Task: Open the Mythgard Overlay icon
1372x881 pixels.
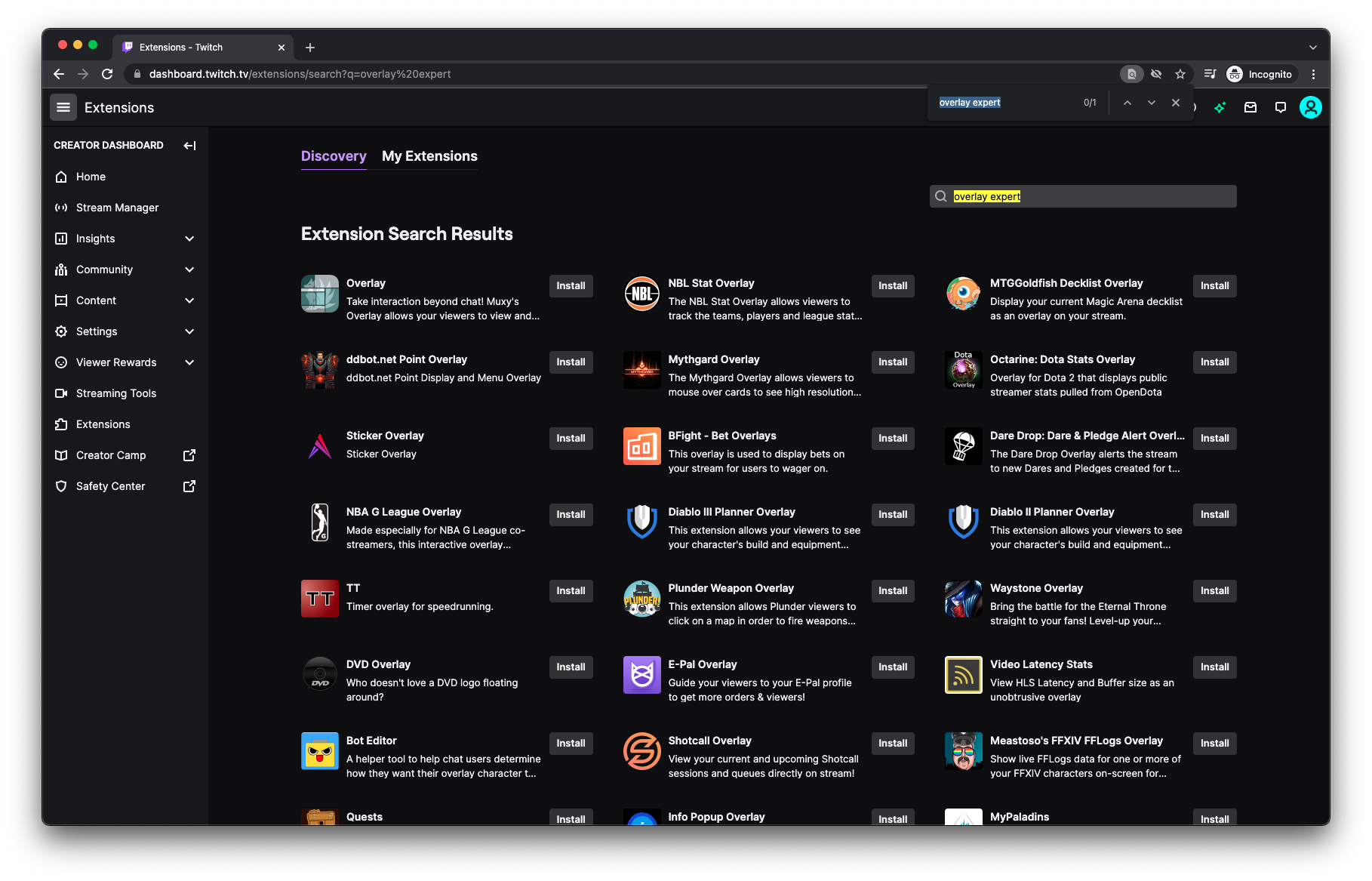Action: coord(642,370)
